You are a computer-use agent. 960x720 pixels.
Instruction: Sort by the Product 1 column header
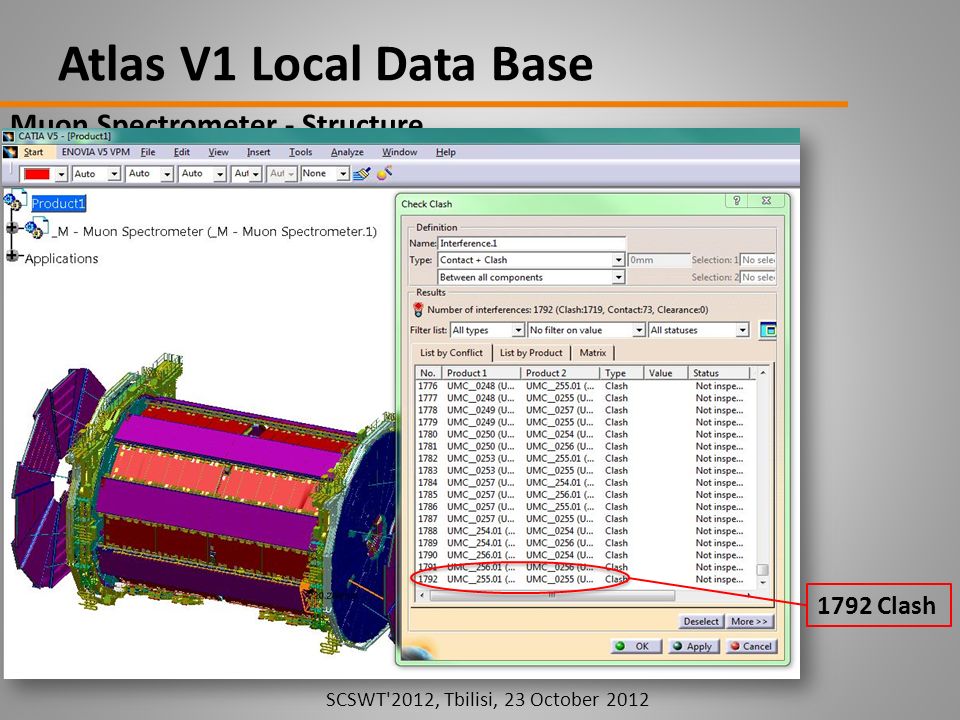point(481,373)
